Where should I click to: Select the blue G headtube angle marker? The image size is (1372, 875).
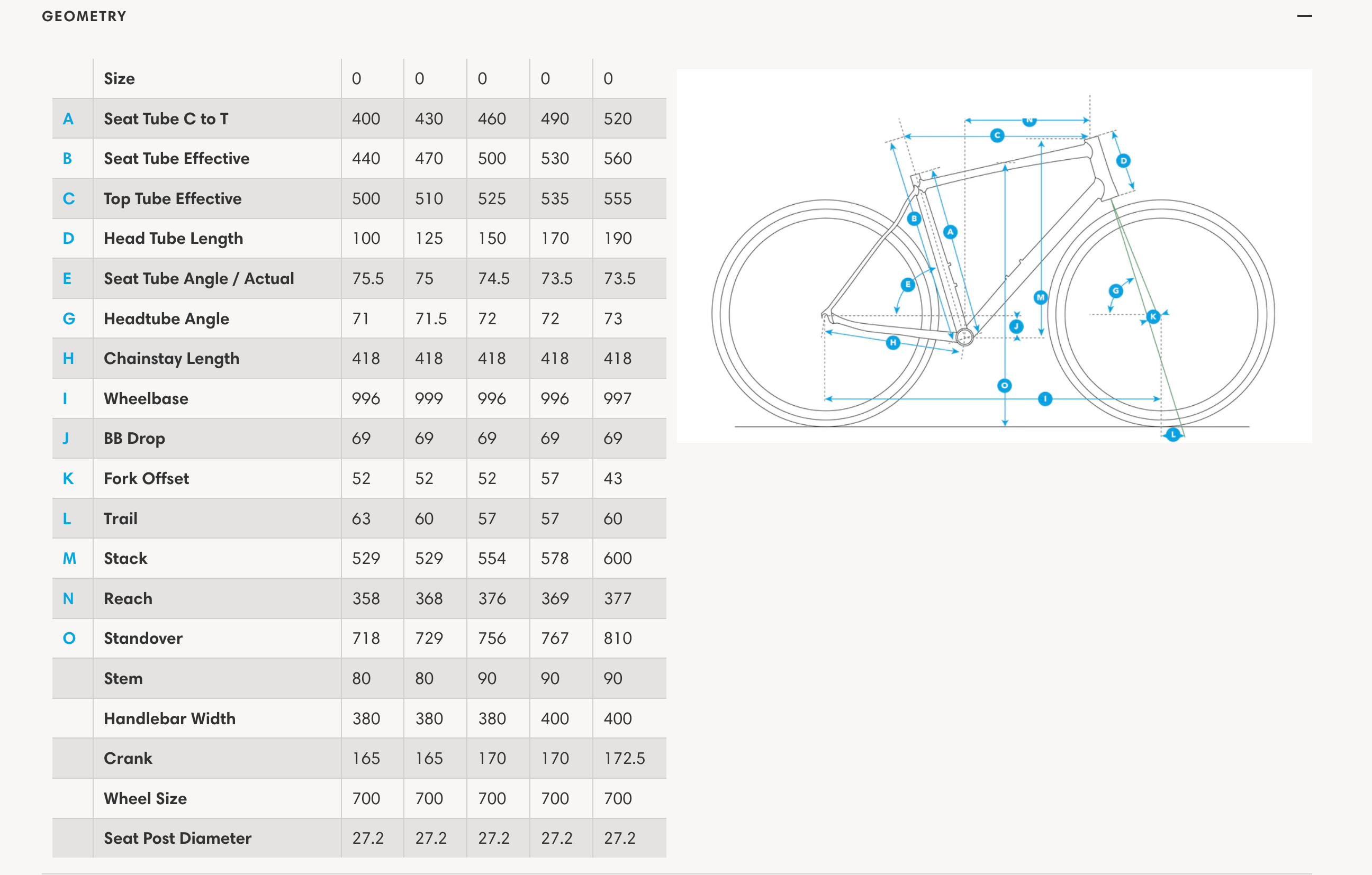1115,291
